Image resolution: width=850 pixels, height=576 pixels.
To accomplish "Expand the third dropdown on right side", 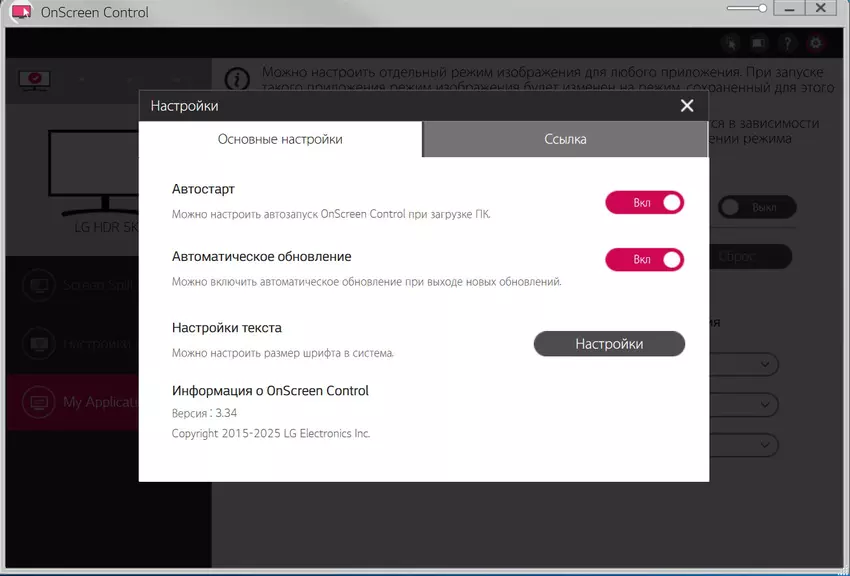I will pos(766,444).
